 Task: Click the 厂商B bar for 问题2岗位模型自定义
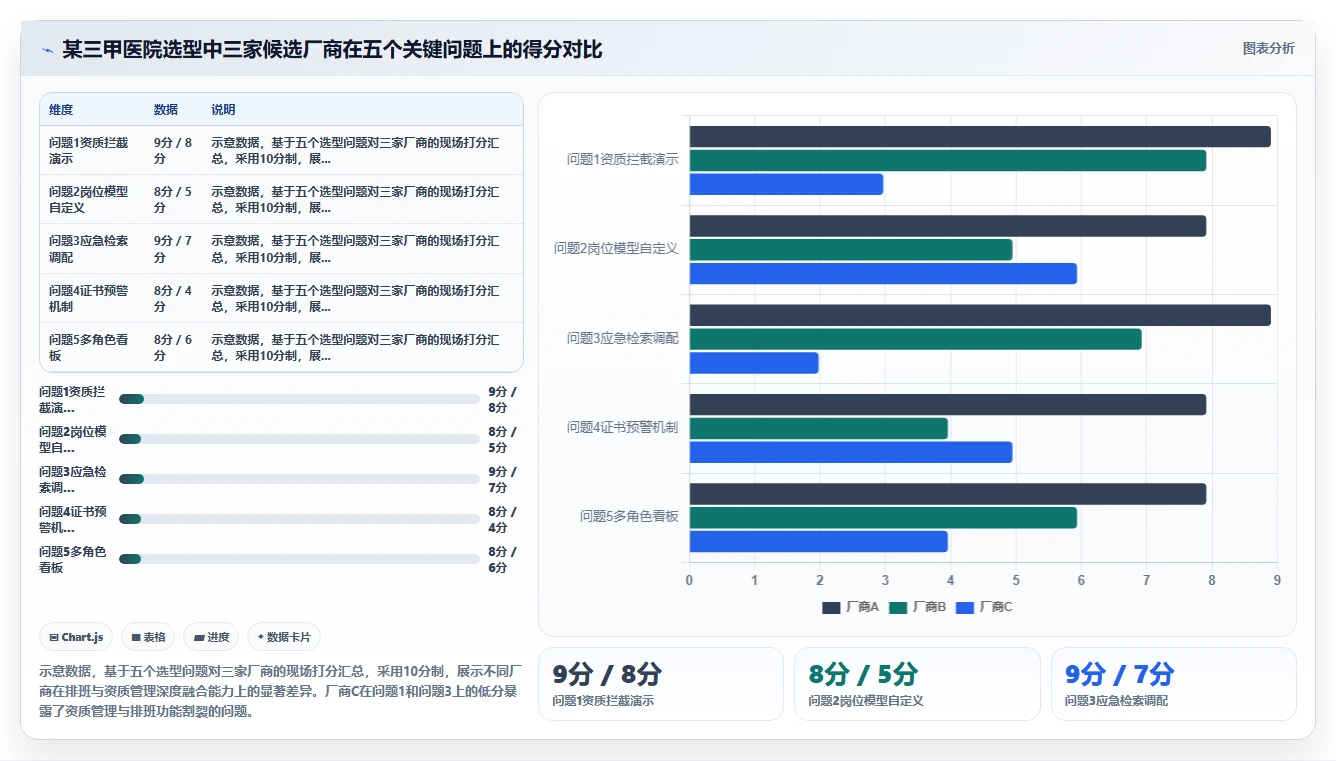pos(851,250)
